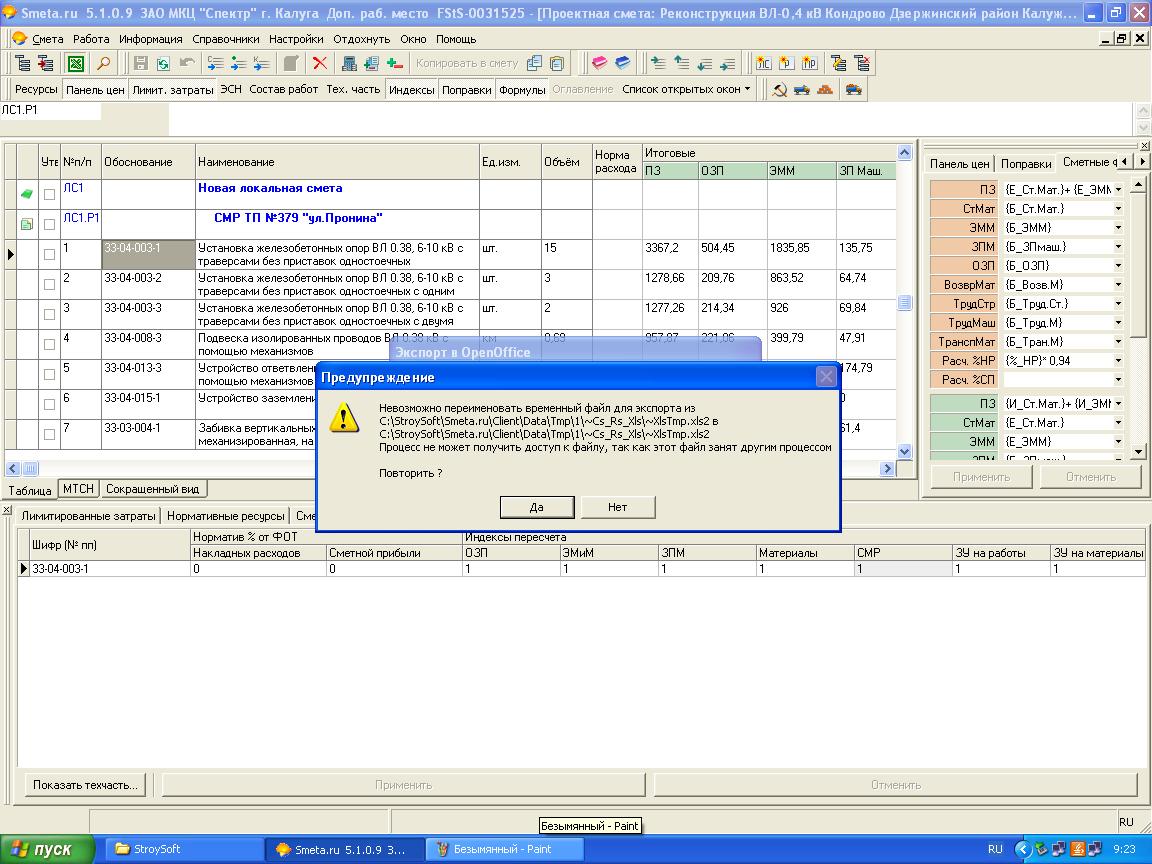Open search with the magnifier icon
Image resolution: width=1152 pixels, height=864 pixels.
104,63
